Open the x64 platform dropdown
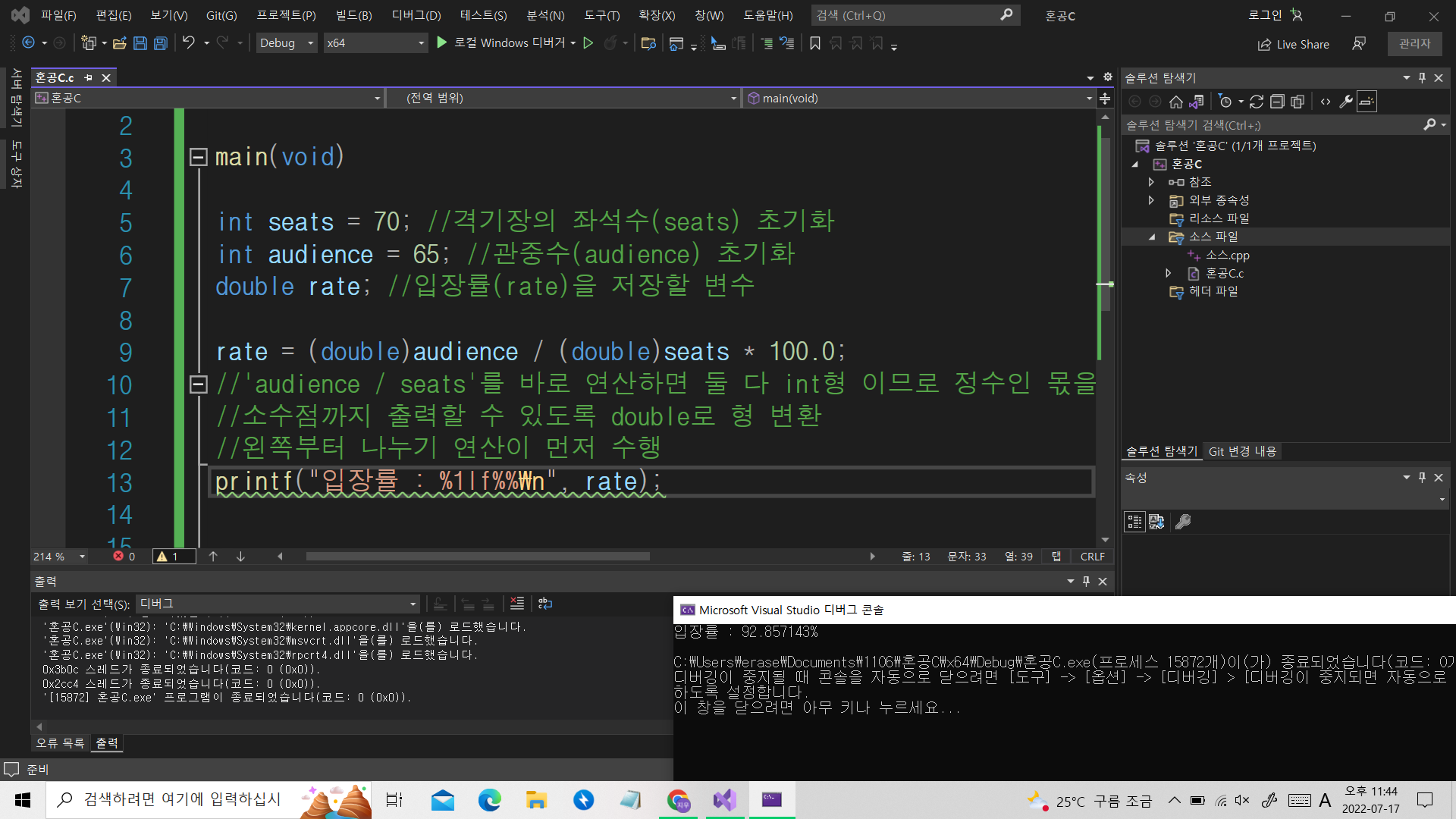Image resolution: width=1456 pixels, height=819 pixels. (x=375, y=43)
